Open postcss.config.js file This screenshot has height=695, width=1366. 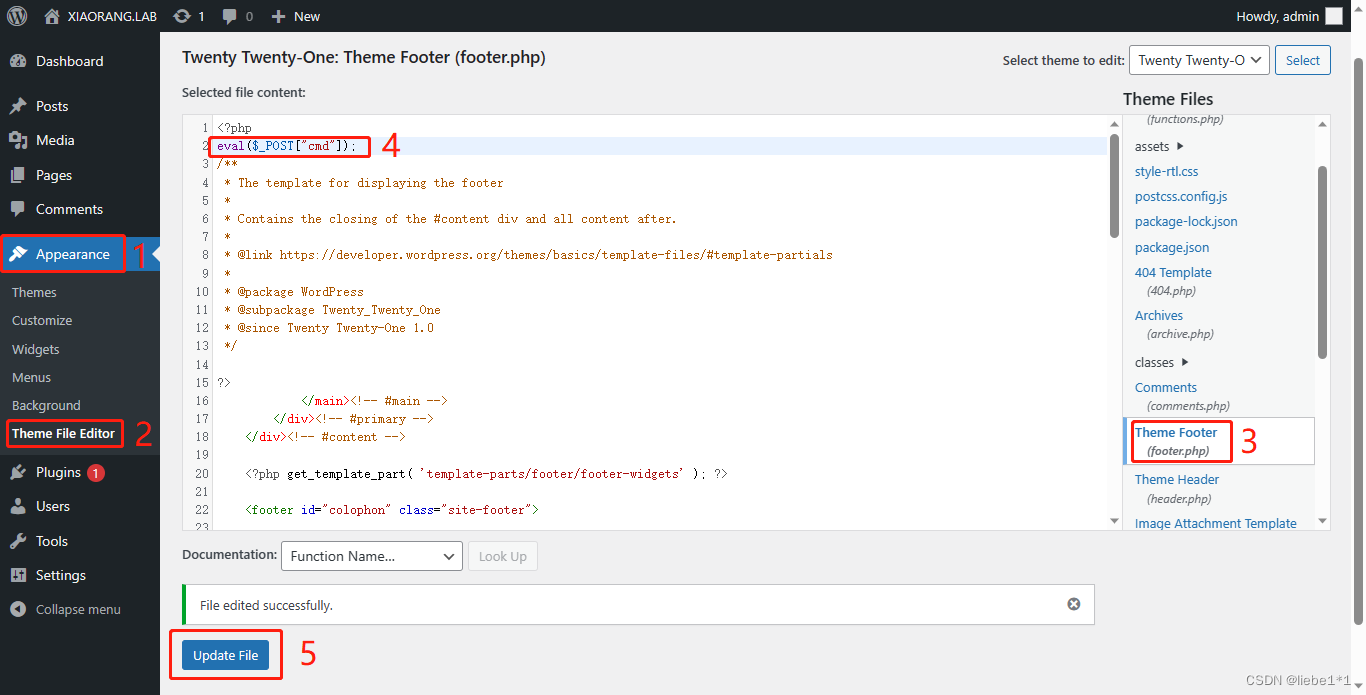pyautogui.click(x=1181, y=196)
